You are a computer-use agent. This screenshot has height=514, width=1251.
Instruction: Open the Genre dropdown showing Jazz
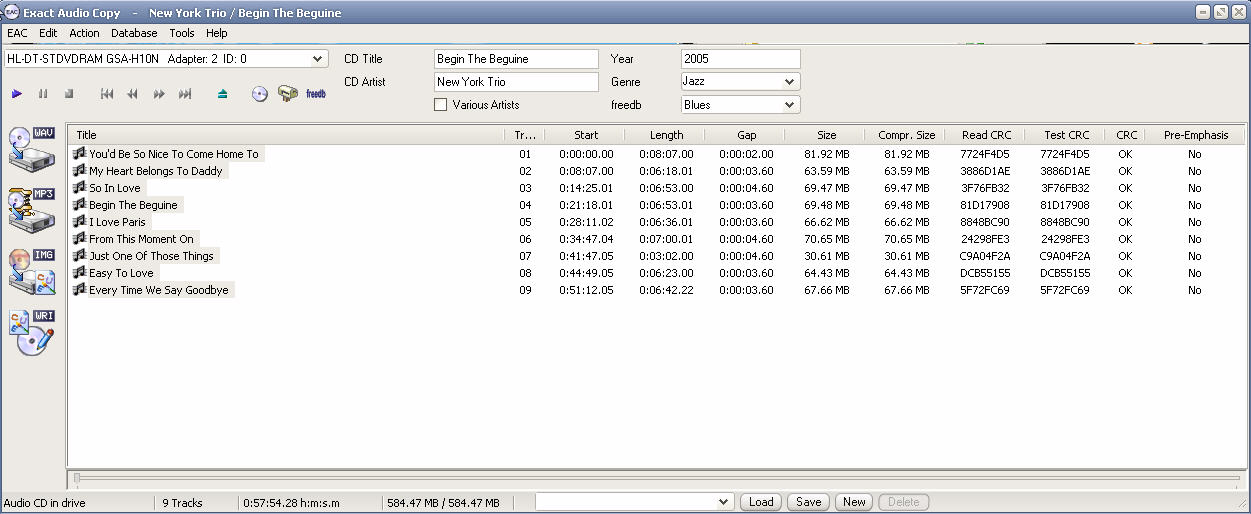point(789,82)
